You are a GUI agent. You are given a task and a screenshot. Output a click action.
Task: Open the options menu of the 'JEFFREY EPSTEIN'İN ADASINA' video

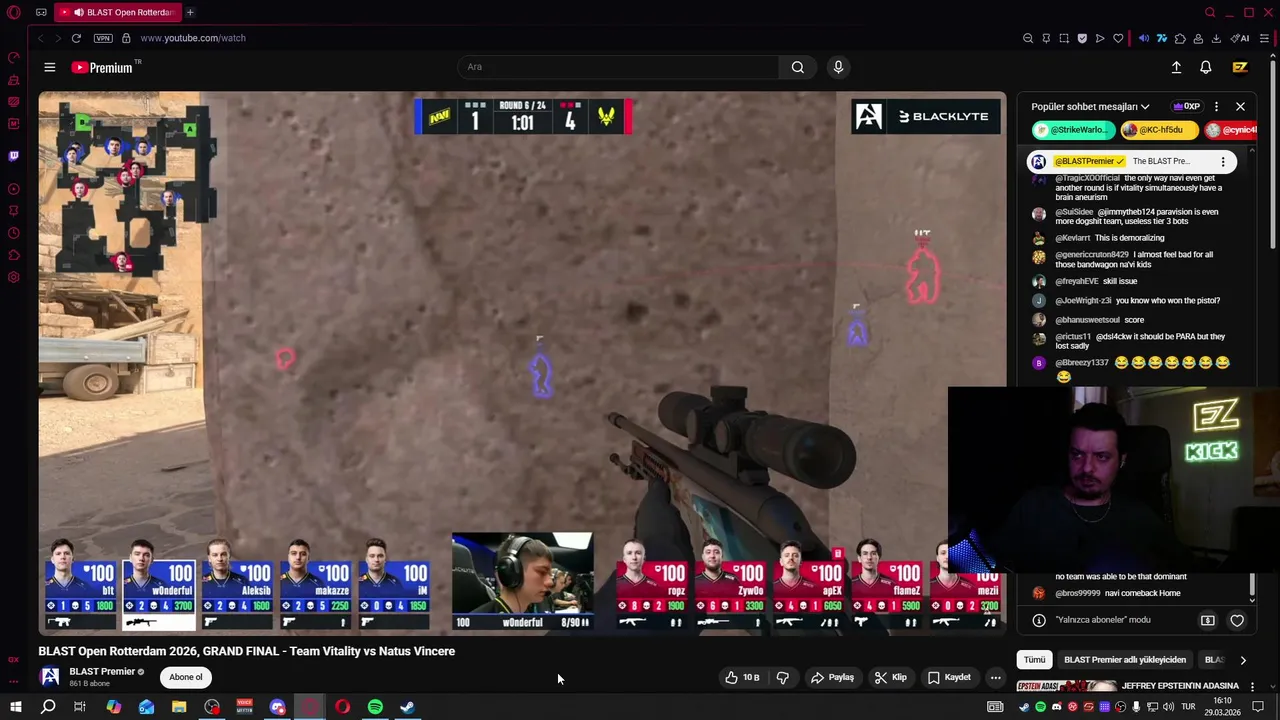coord(1252,687)
